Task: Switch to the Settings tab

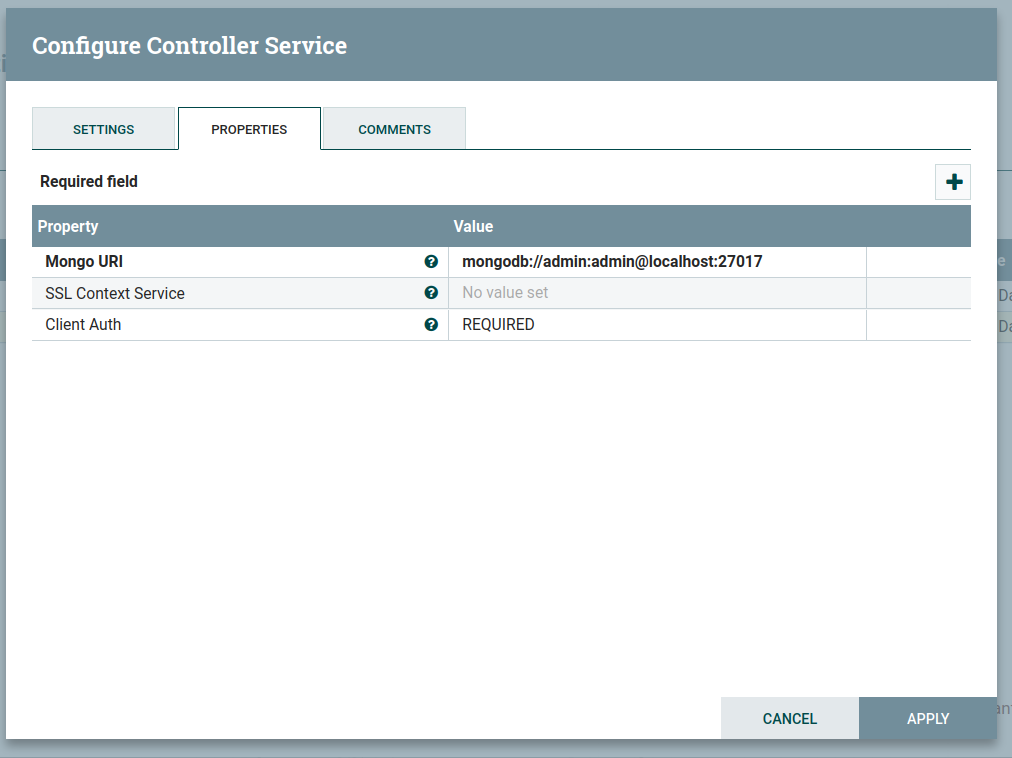Action: click(104, 129)
